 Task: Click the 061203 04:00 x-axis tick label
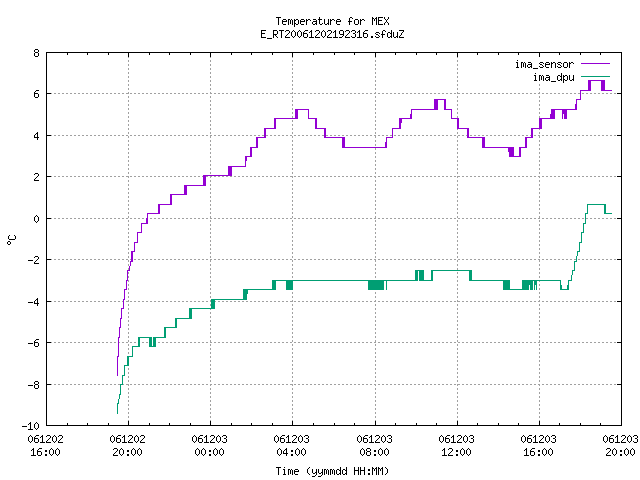[x=291, y=446]
